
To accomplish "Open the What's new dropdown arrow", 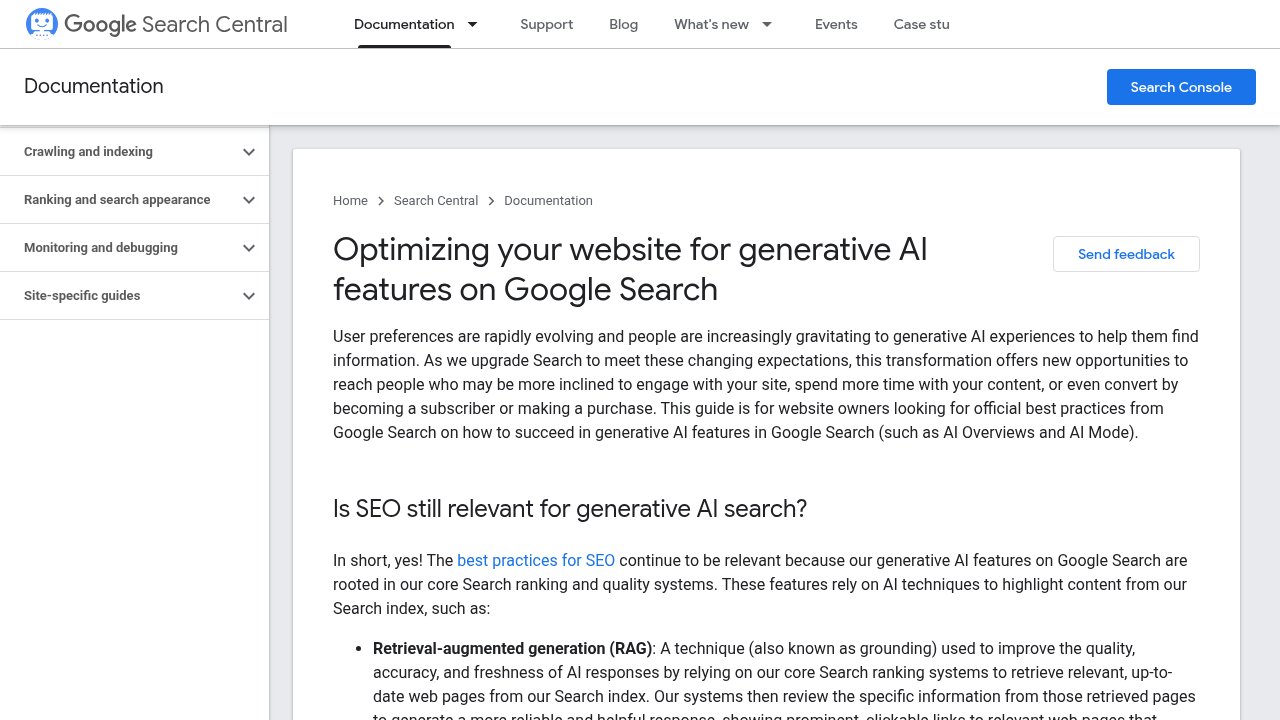I will tap(767, 24).
